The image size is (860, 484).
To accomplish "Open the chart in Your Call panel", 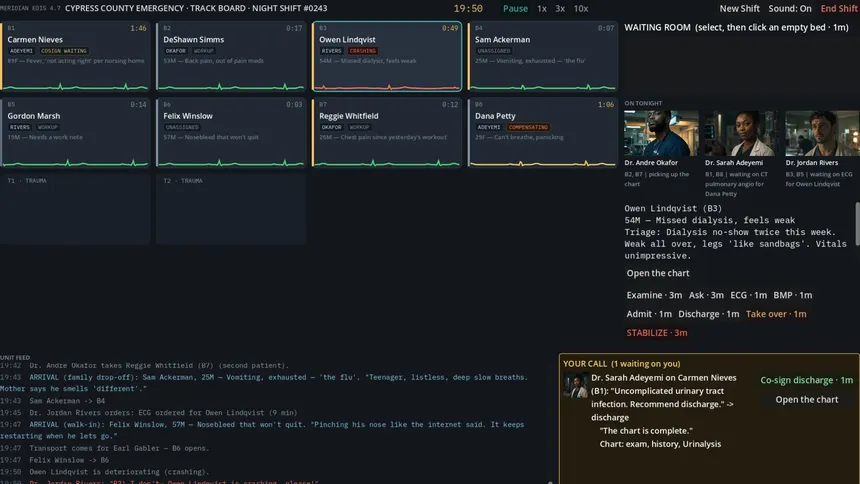I will [806, 399].
